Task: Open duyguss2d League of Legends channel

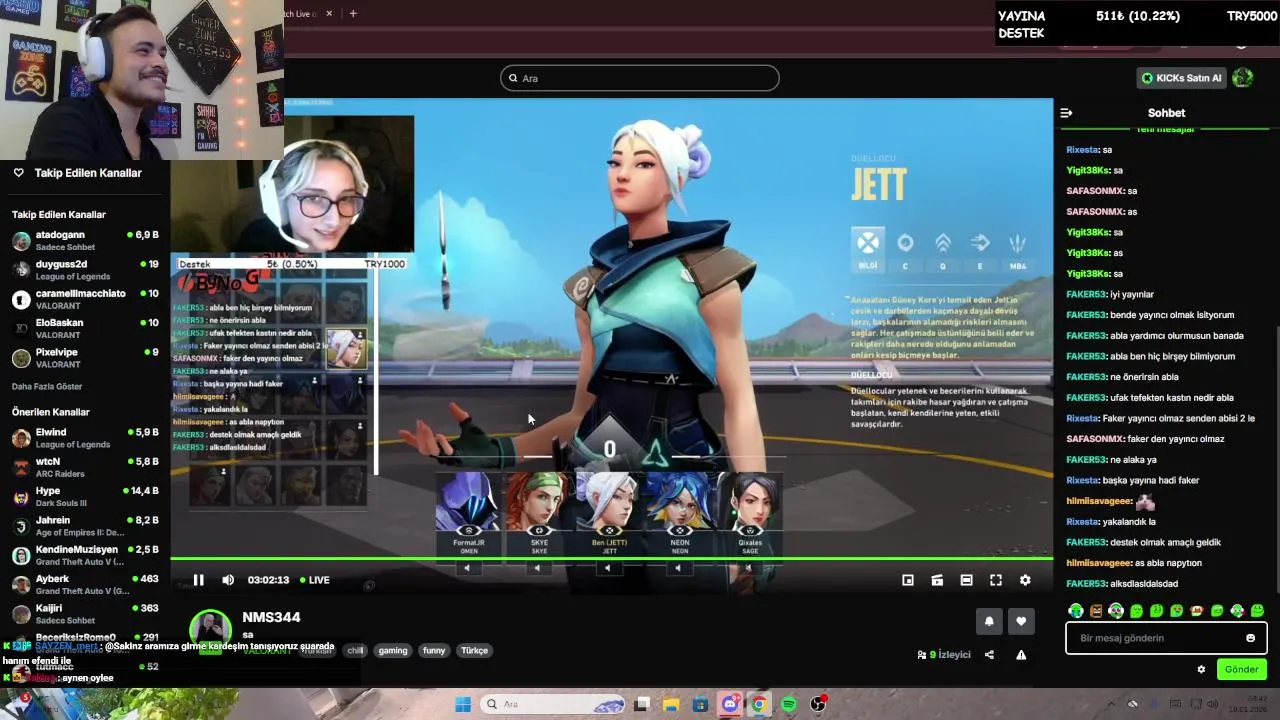Action: (x=85, y=270)
